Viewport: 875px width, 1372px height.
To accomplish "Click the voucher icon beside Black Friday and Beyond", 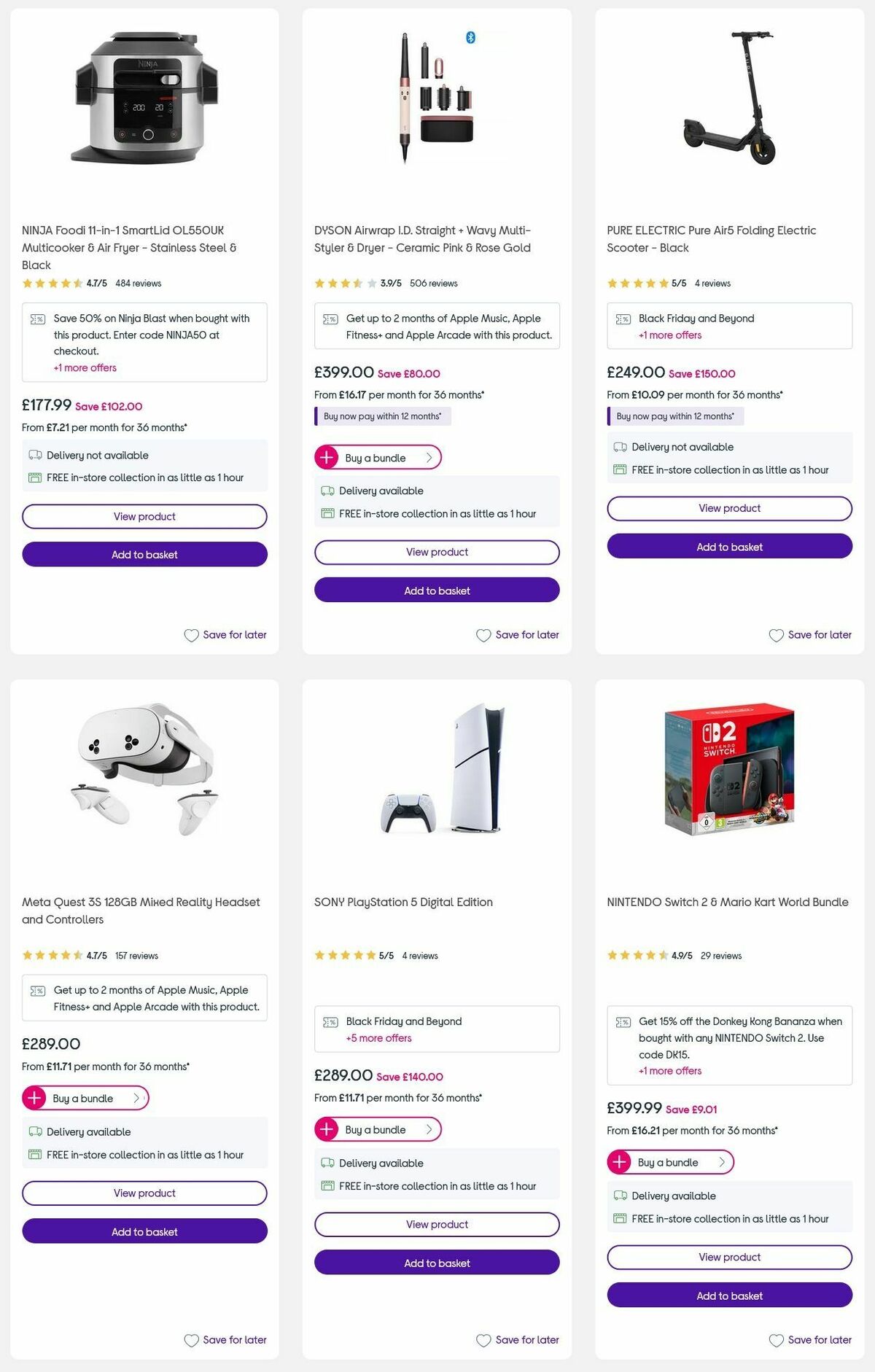I will (623, 319).
